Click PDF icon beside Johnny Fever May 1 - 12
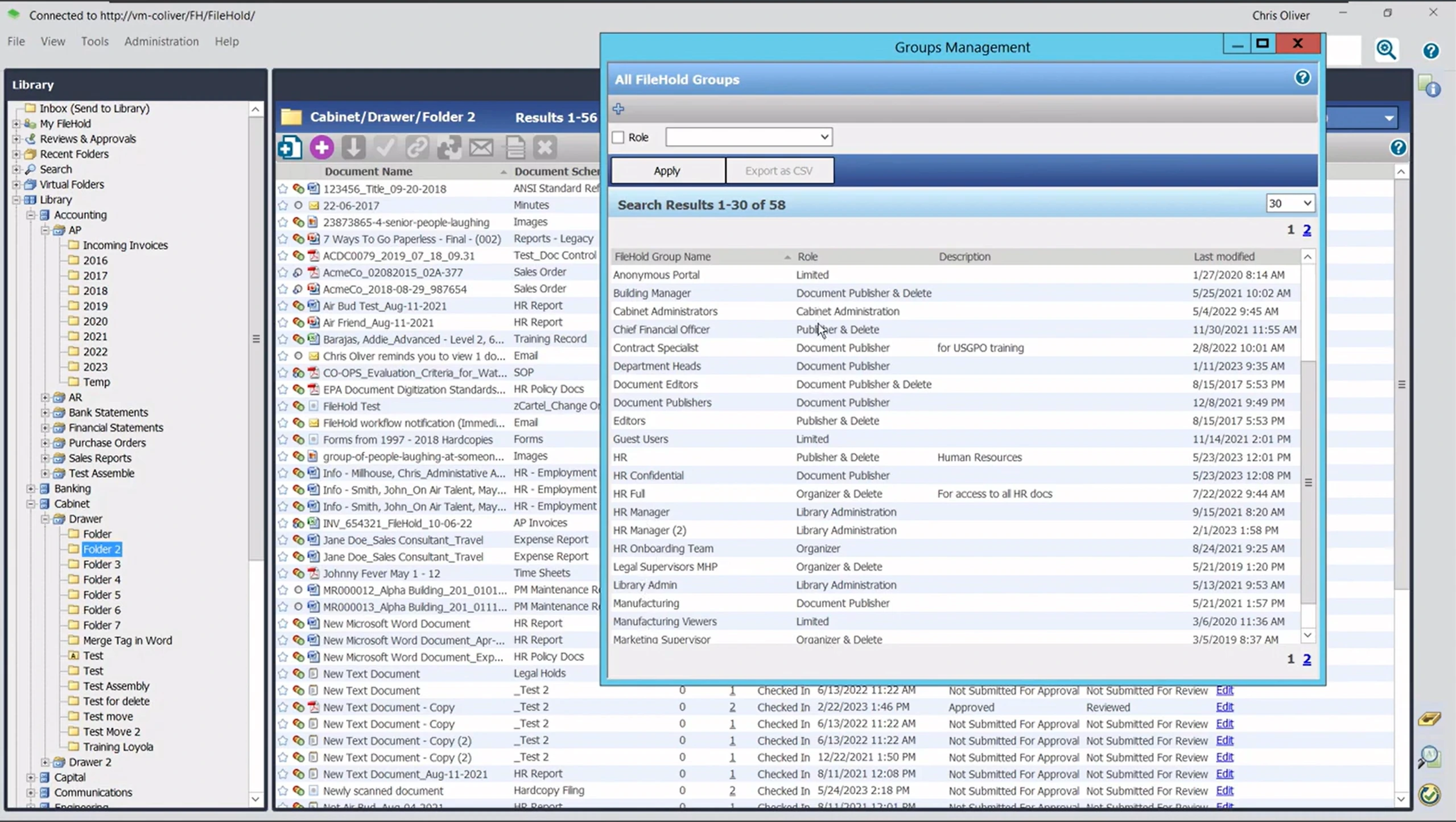The image size is (1456, 822). [314, 573]
